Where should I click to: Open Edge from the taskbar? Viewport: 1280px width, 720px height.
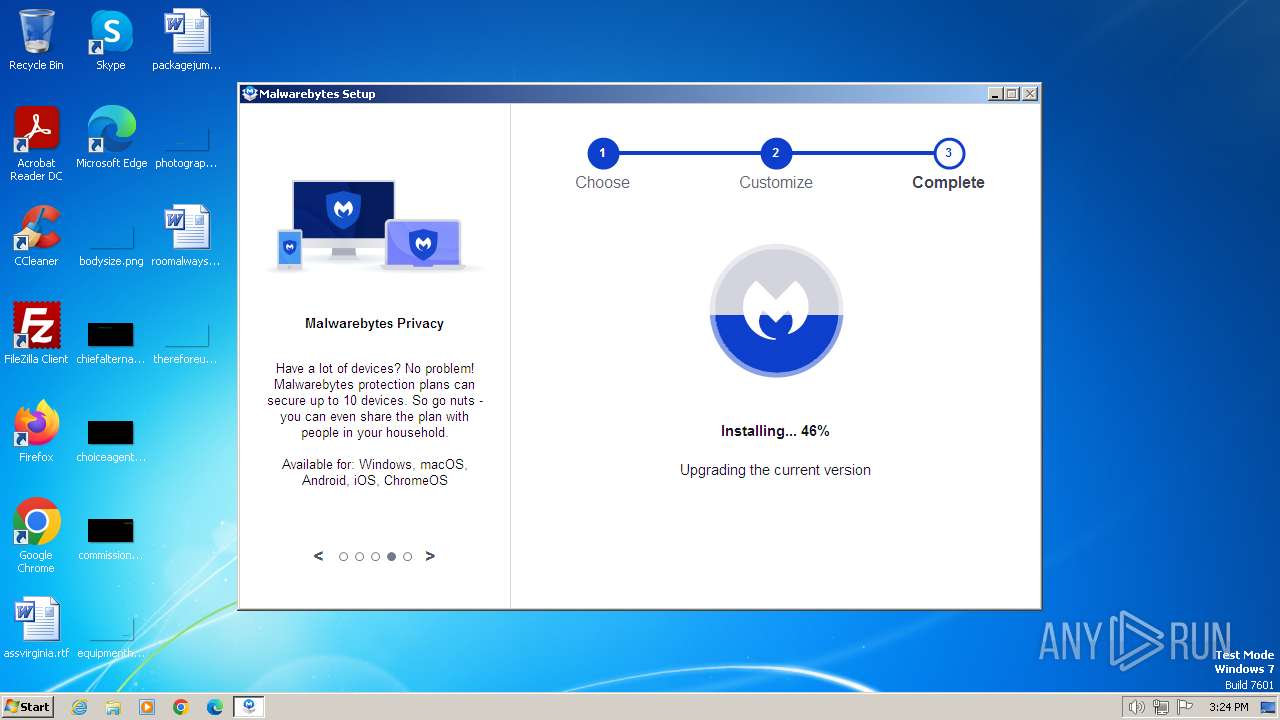click(215, 707)
